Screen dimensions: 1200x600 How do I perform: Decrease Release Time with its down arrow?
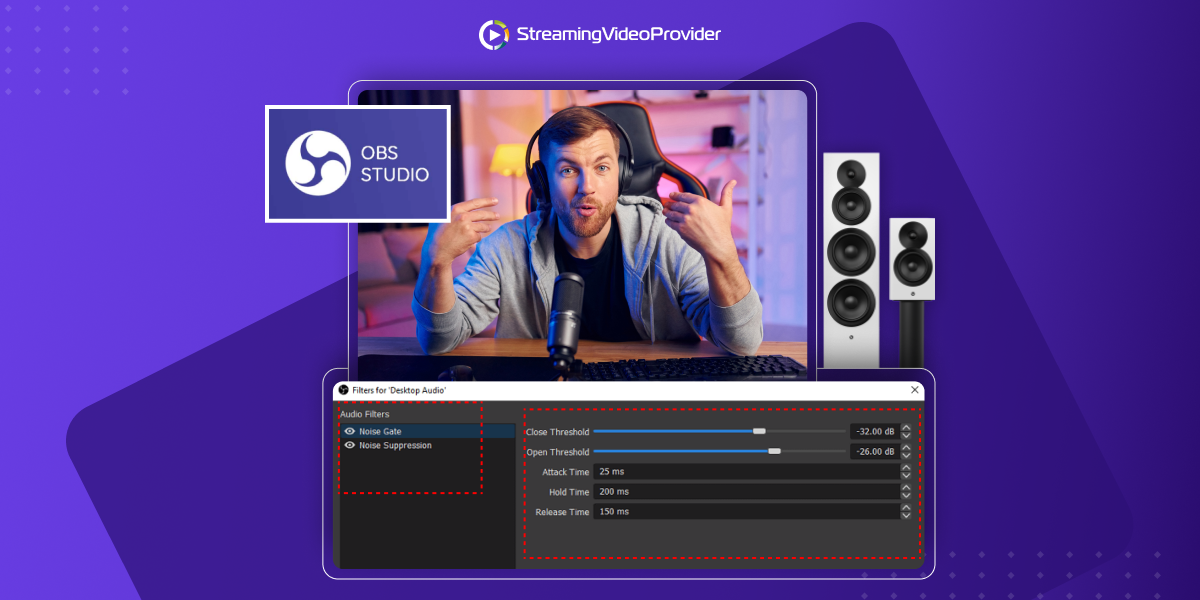tap(906, 515)
